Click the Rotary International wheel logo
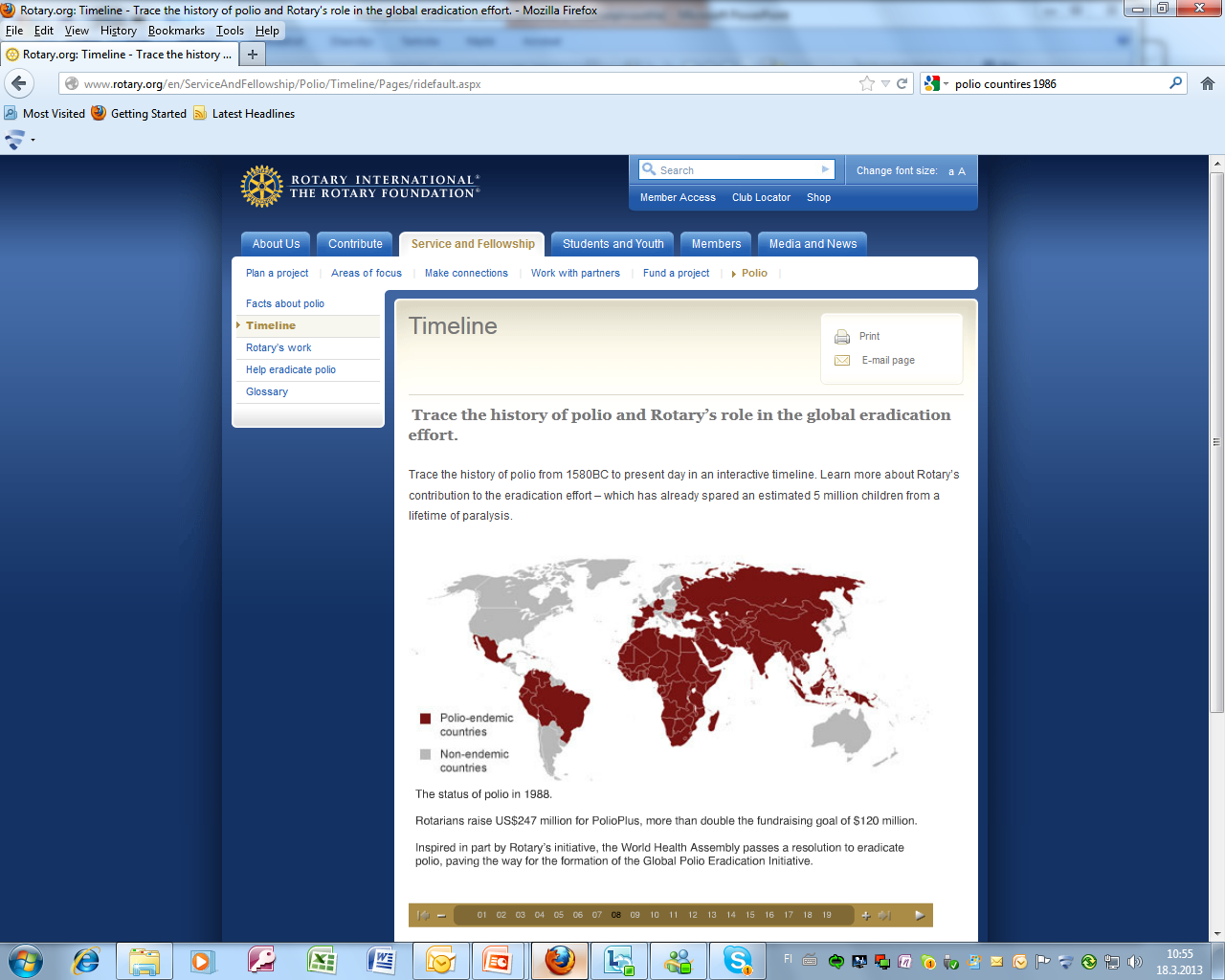1225x980 pixels. pyautogui.click(x=261, y=187)
